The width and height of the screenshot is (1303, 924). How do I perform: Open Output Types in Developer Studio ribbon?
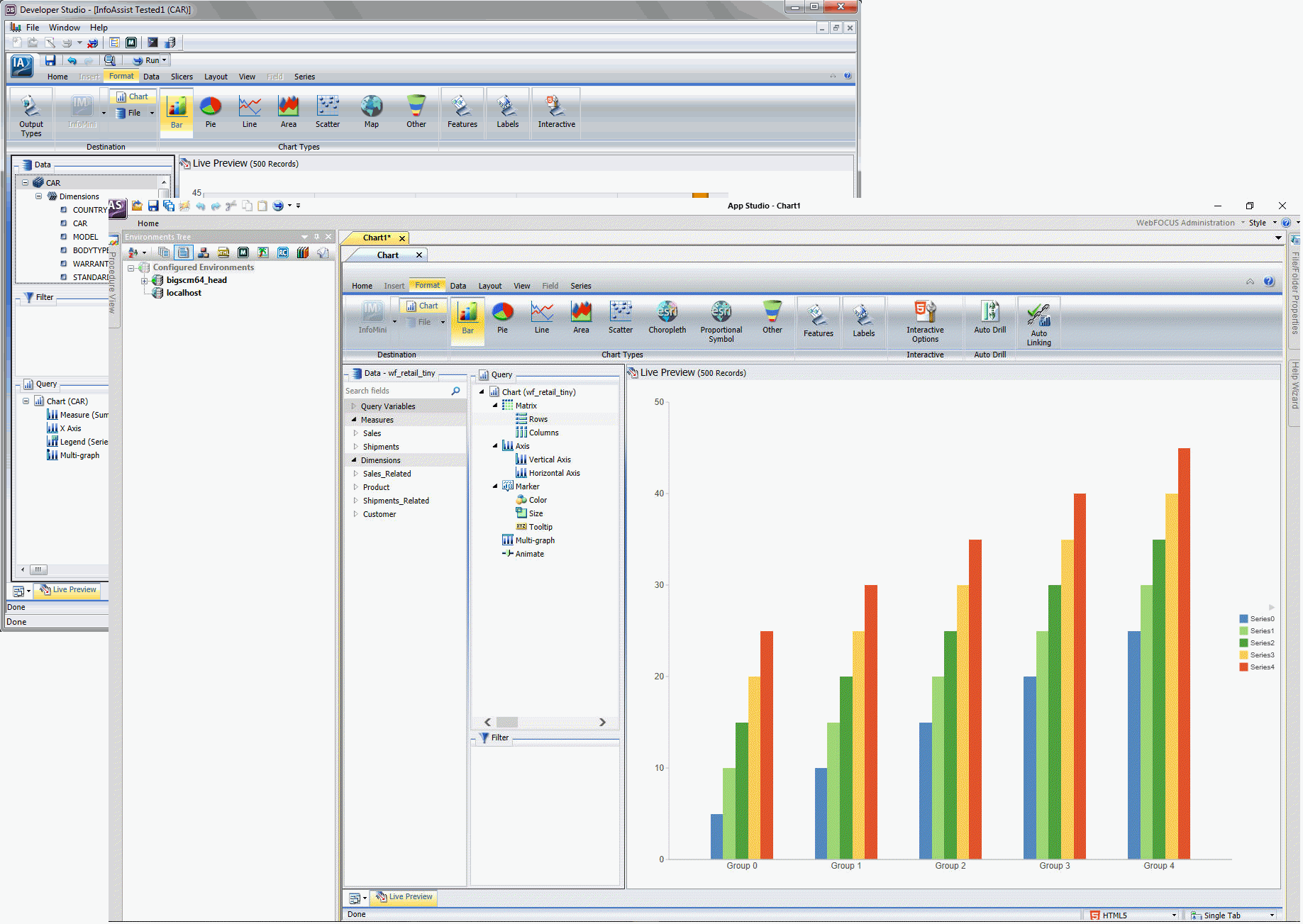[x=31, y=113]
